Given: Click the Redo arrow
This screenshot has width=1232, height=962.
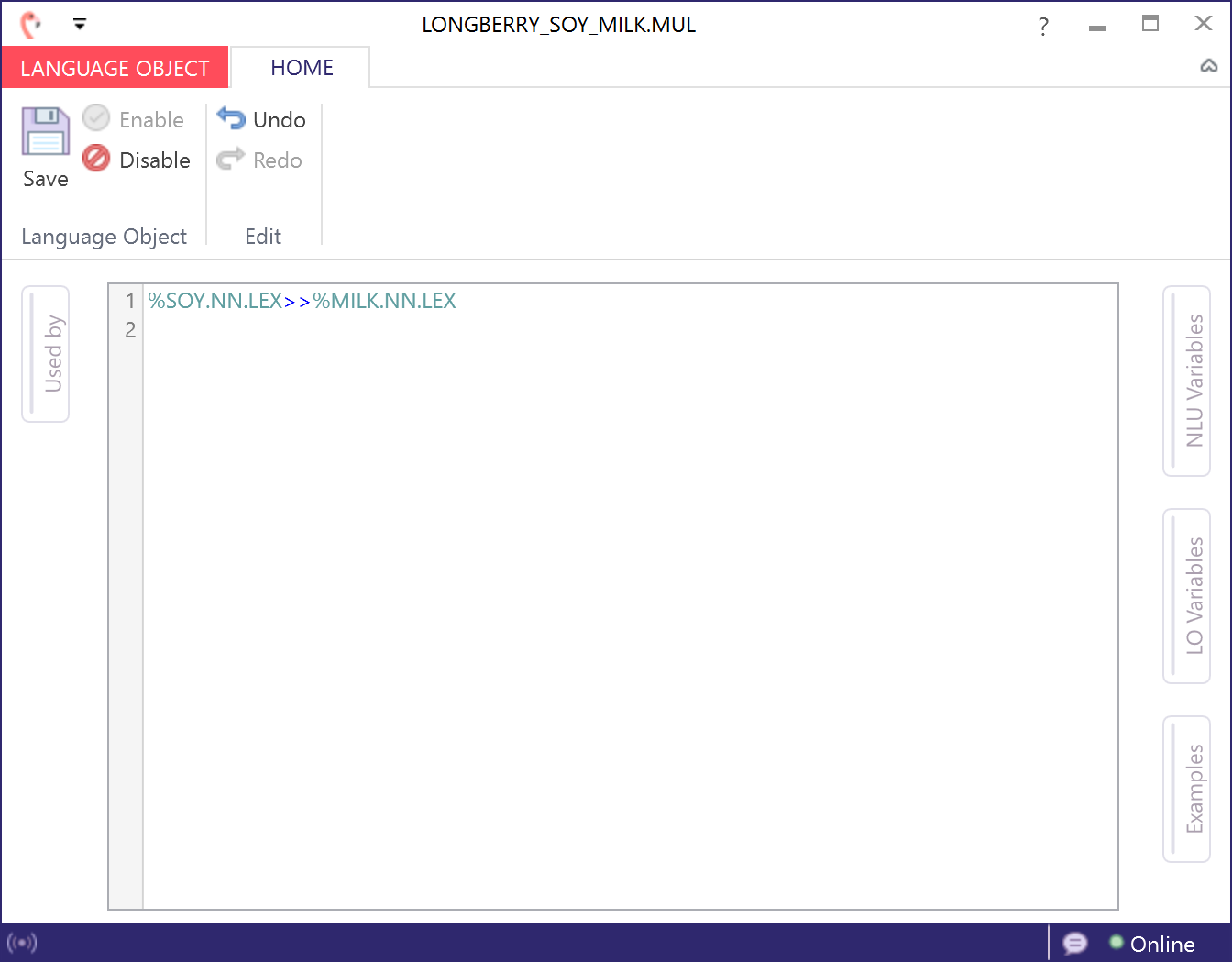Looking at the screenshot, I should click(231, 160).
